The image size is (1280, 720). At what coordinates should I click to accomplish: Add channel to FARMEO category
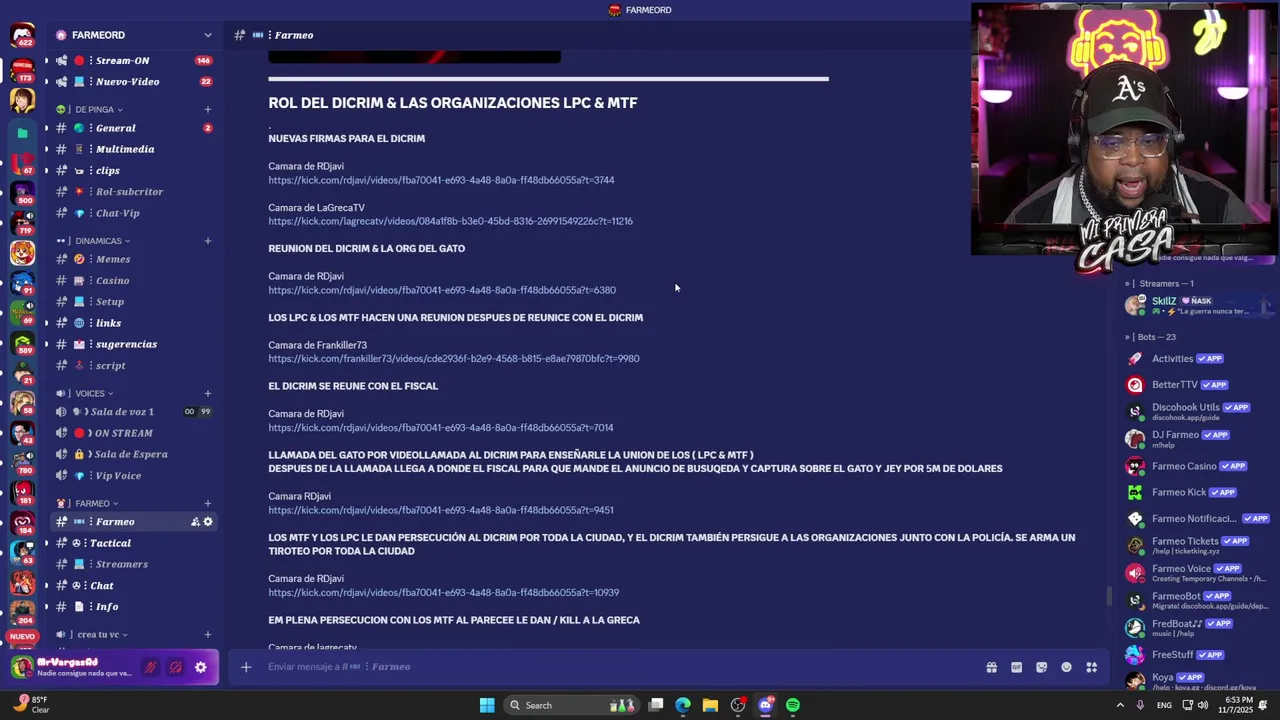pos(208,504)
